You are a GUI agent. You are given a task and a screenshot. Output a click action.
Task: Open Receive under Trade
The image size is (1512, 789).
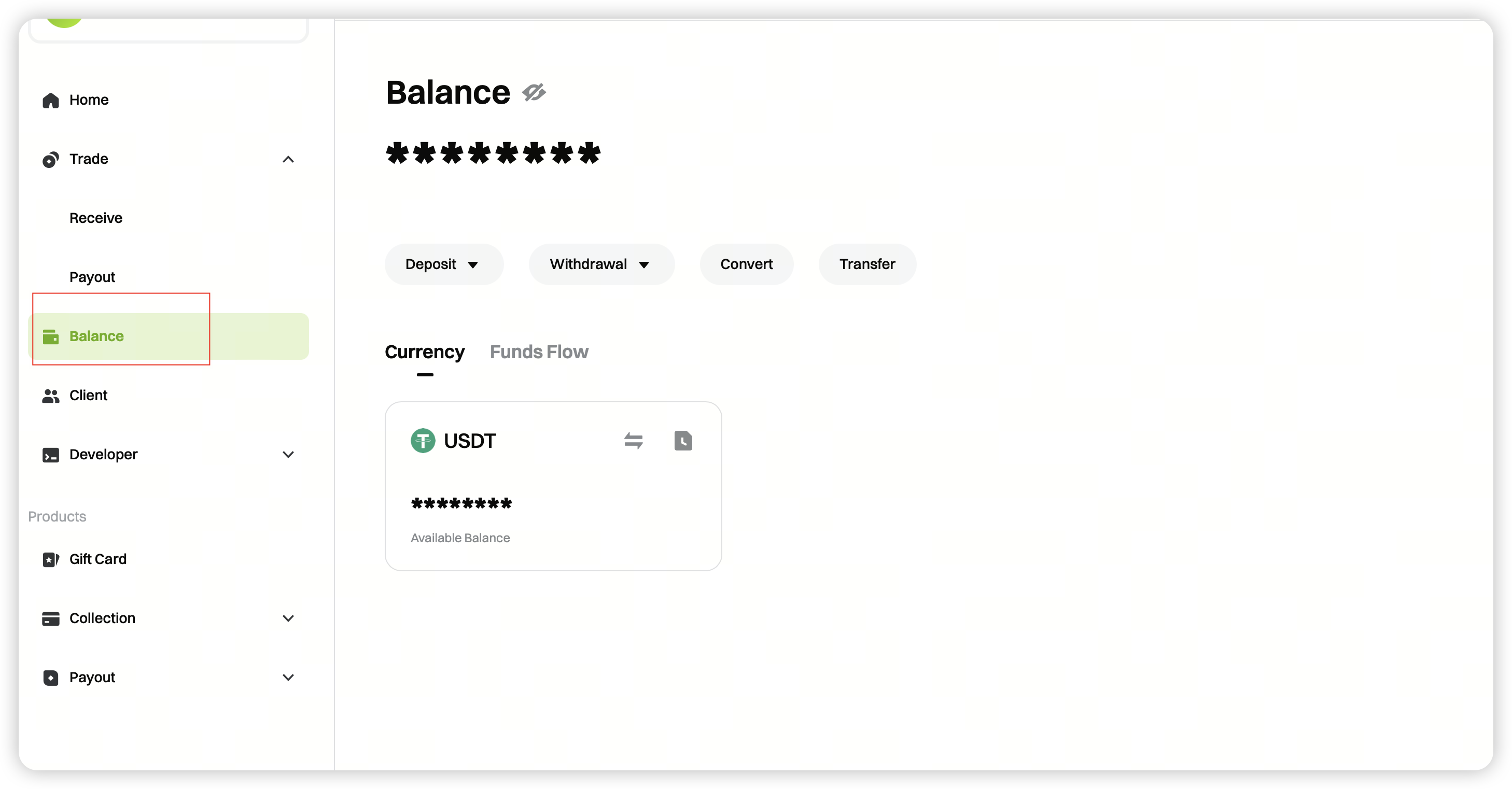click(x=96, y=218)
